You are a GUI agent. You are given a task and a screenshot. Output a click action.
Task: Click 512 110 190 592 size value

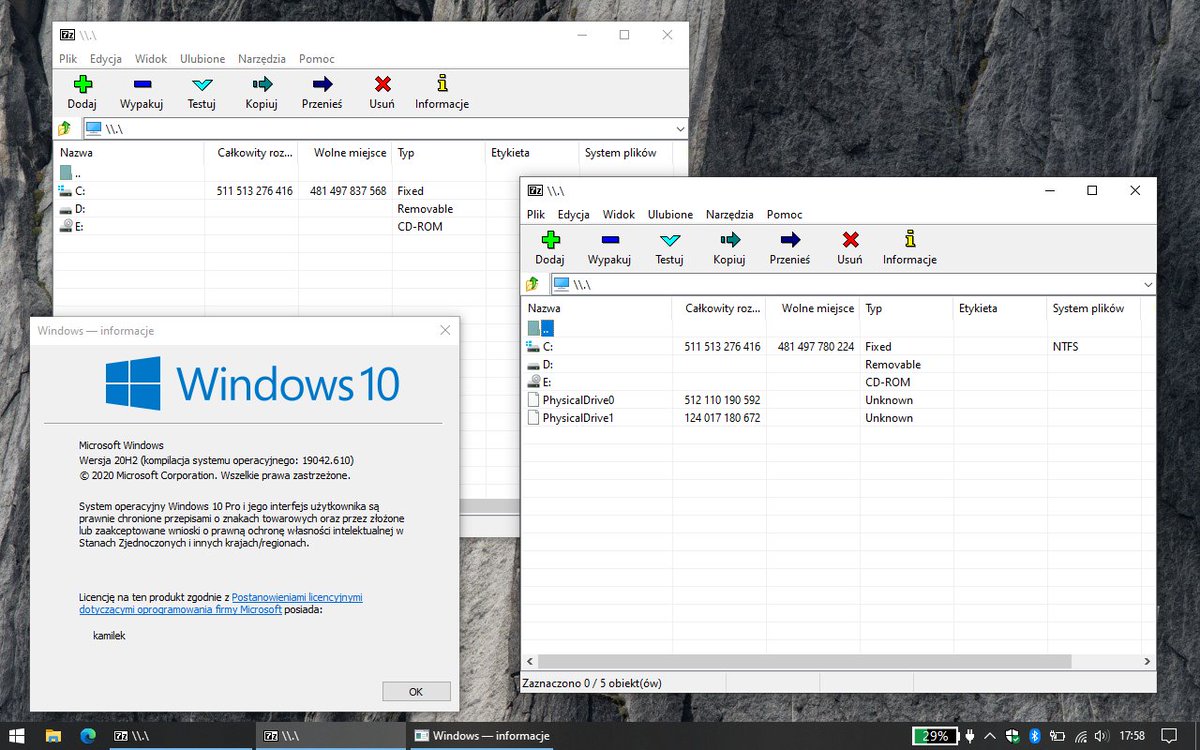click(722, 400)
